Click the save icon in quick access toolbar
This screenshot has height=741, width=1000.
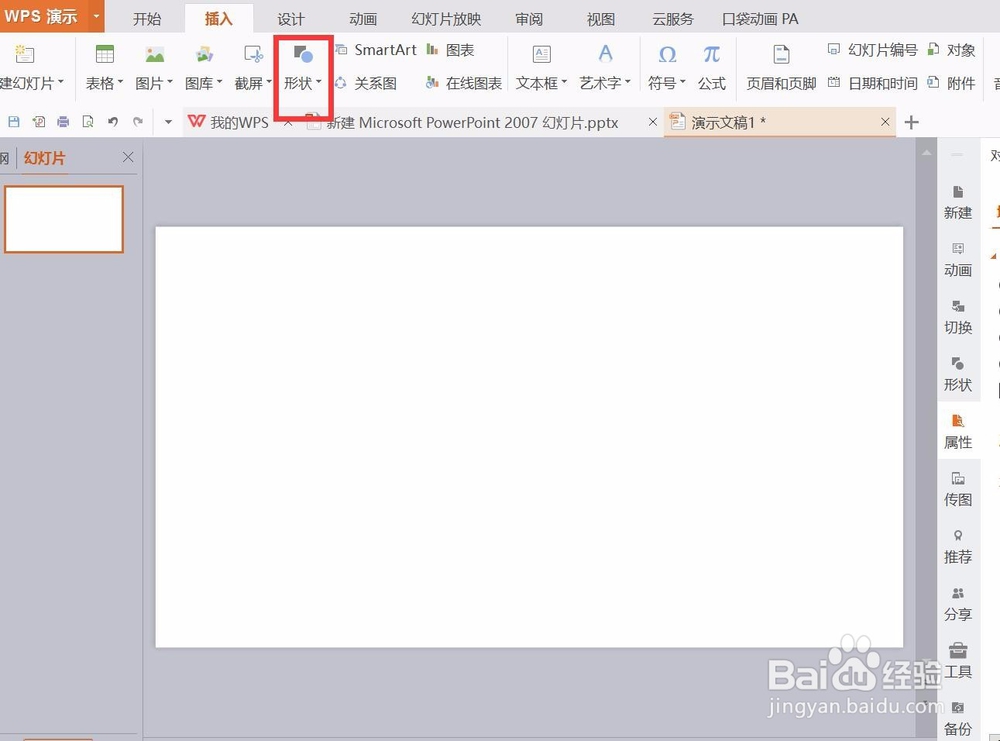(x=14, y=121)
